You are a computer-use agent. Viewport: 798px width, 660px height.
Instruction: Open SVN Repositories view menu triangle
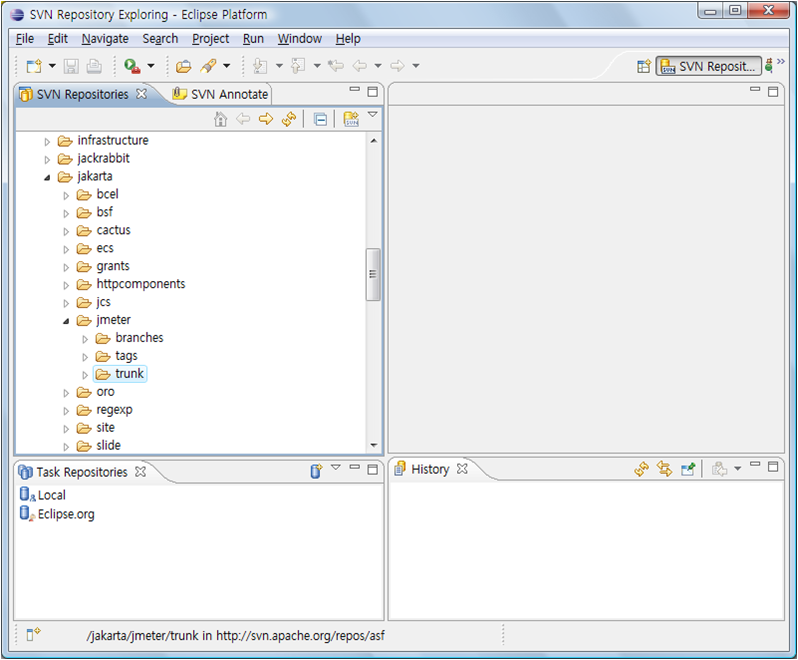pyautogui.click(x=373, y=114)
